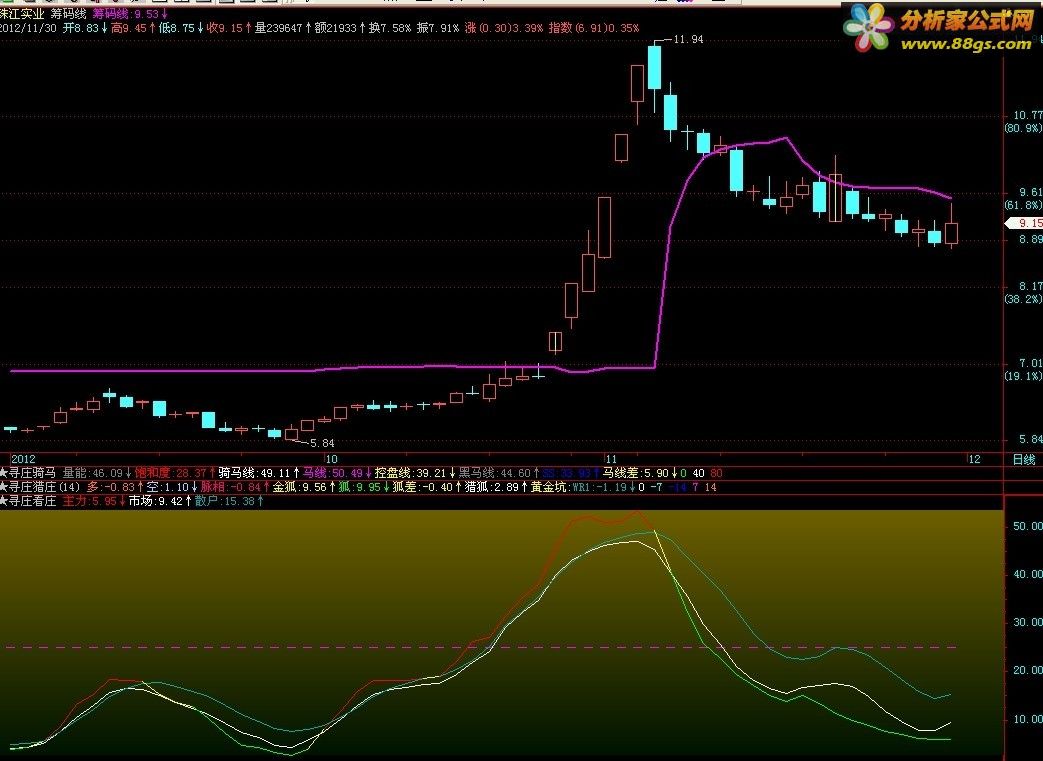Screen dimensions: 1043x761
Task: Click the 量能:46.09 indicator value
Action: 97,473
